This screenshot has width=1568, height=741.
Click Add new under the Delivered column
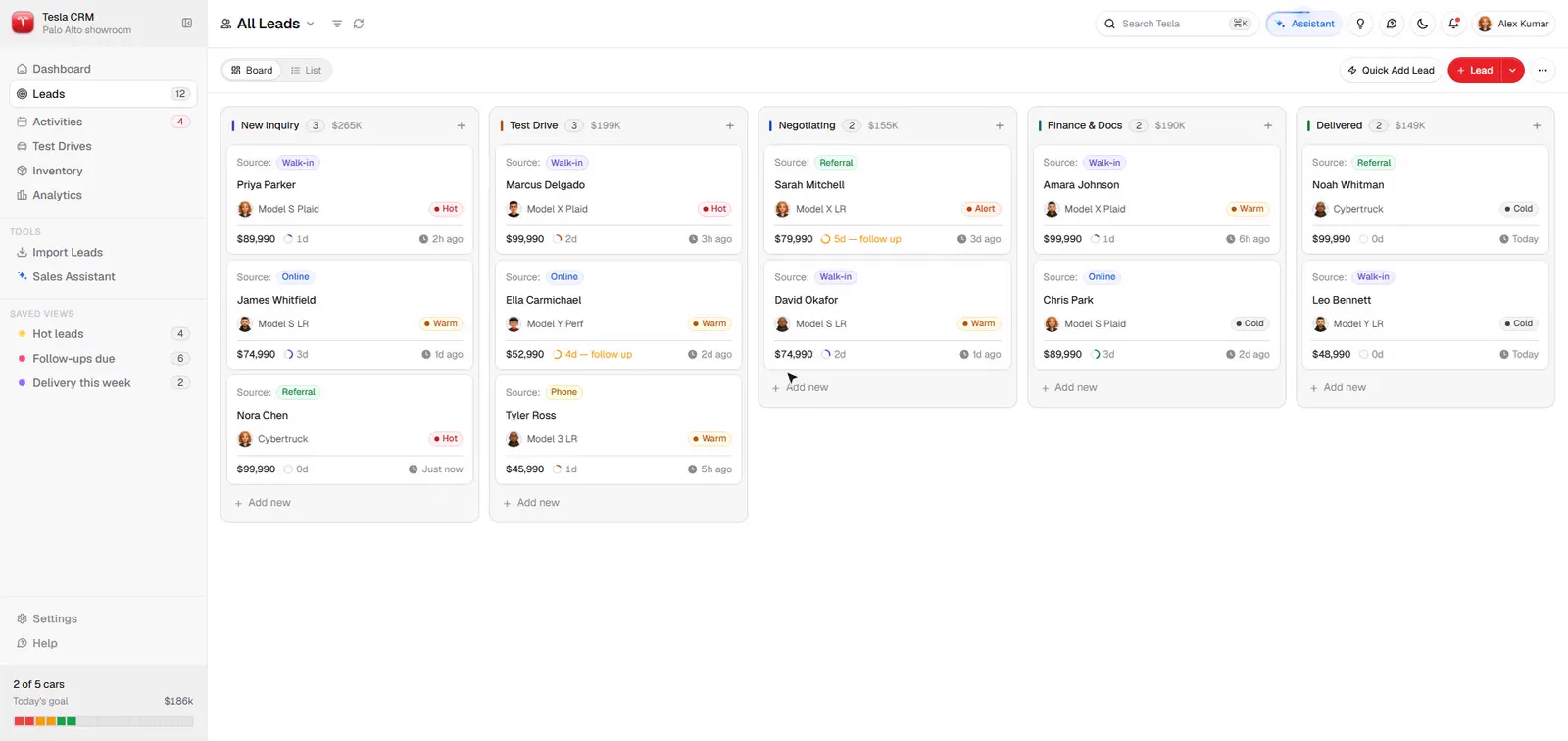click(1339, 388)
